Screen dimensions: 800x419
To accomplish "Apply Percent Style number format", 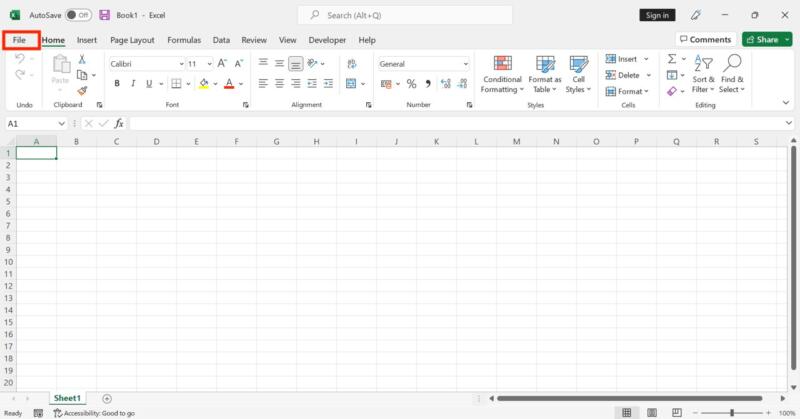I will pos(411,84).
